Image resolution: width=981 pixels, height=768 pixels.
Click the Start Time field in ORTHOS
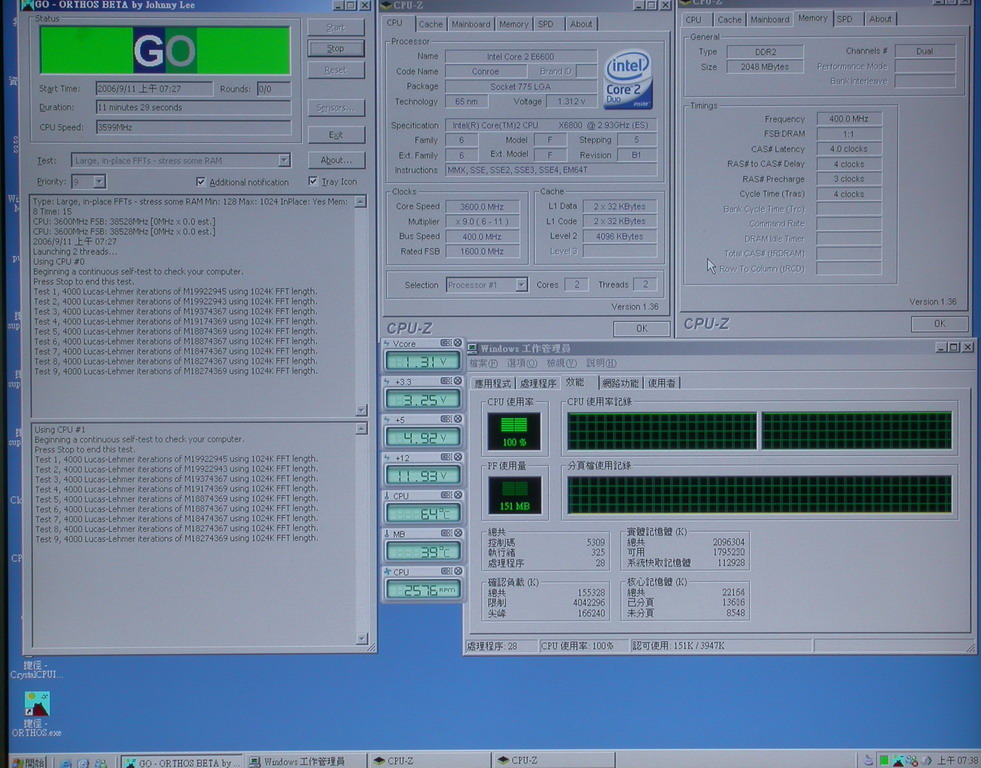(x=154, y=89)
